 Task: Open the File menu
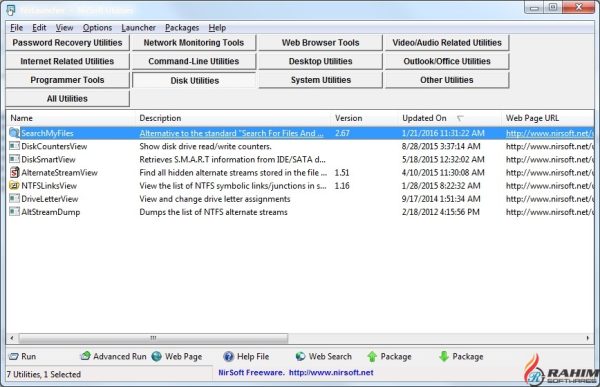click(16, 28)
